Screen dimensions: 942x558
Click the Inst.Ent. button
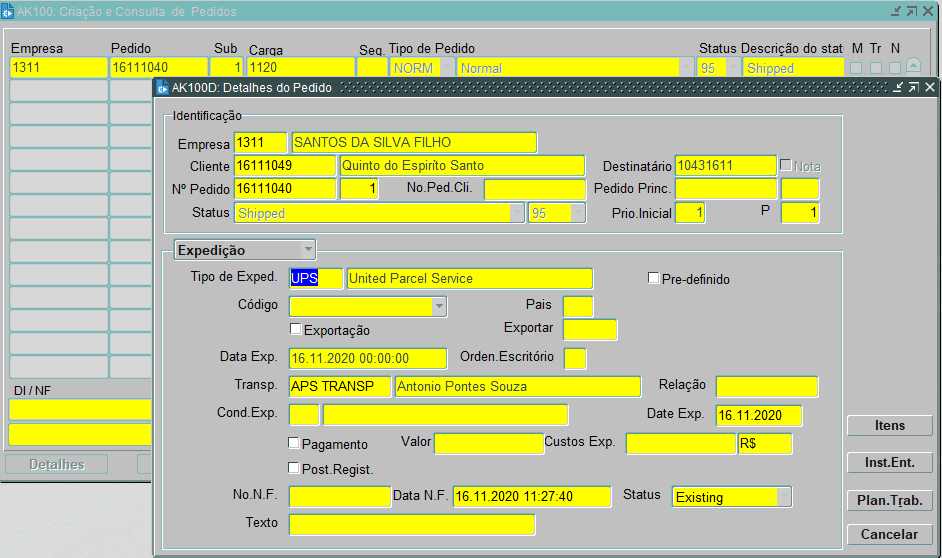pos(889,462)
